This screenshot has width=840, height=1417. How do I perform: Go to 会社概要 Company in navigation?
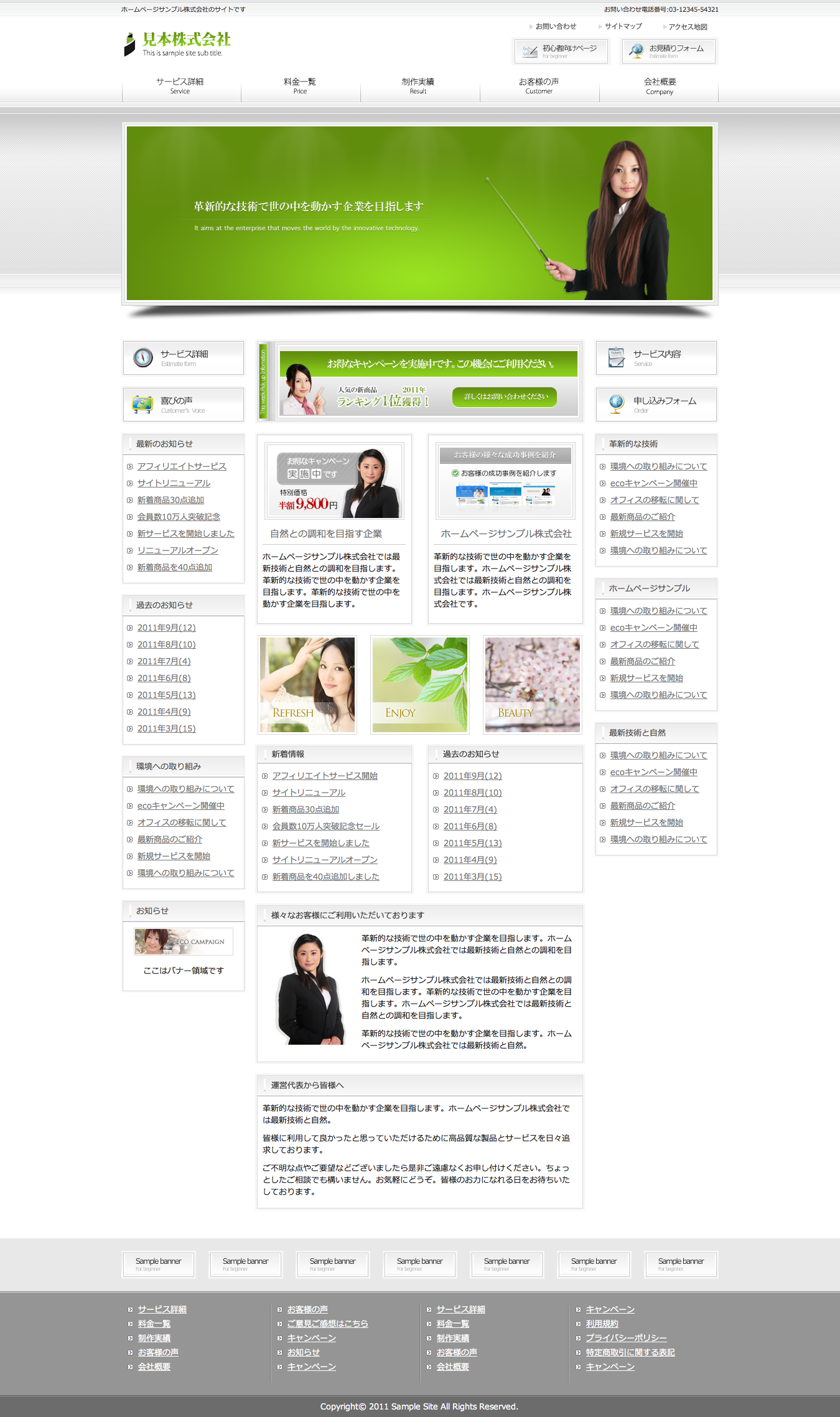(659, 86)
